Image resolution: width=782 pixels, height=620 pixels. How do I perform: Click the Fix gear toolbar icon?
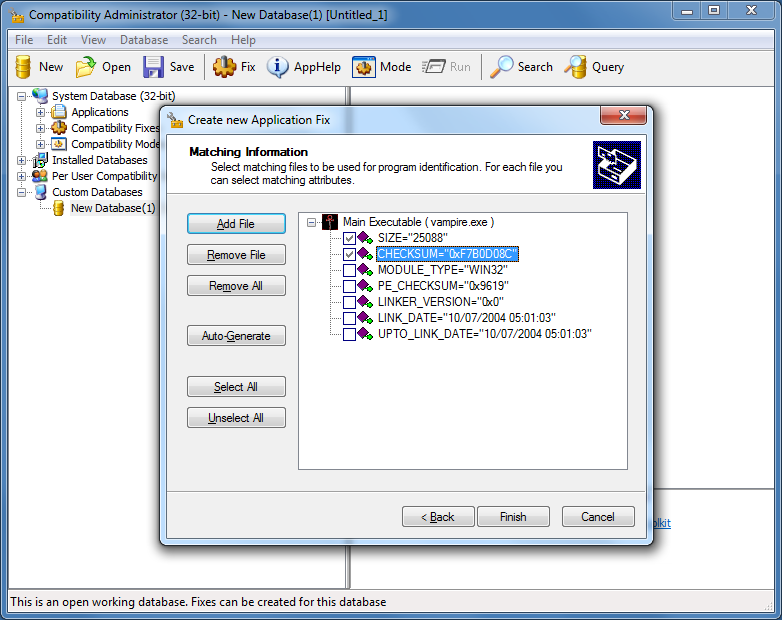[x=224, y=67]
